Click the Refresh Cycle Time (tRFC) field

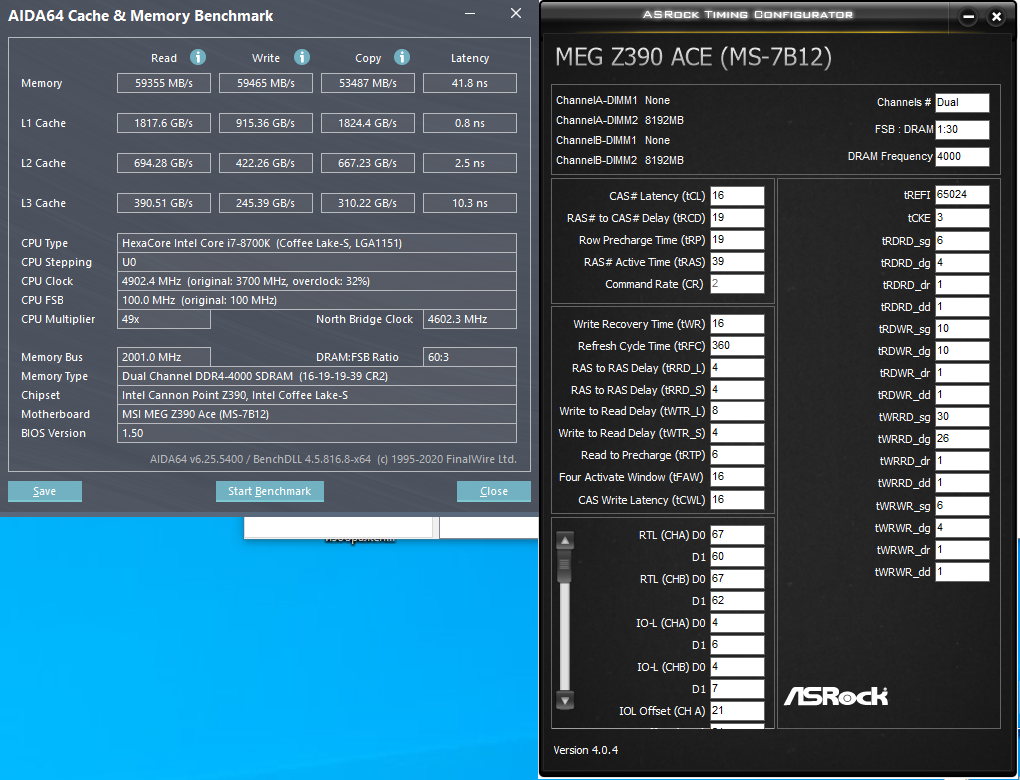tap(737, 346)
